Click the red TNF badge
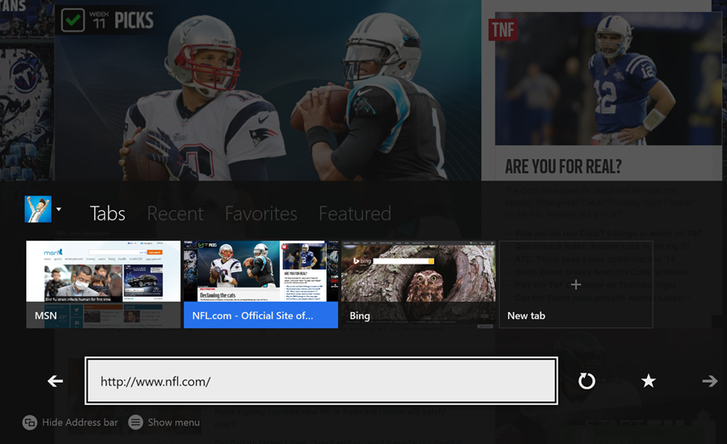The height and width of the screenshot is (444, 727). (x=501, y=30)
